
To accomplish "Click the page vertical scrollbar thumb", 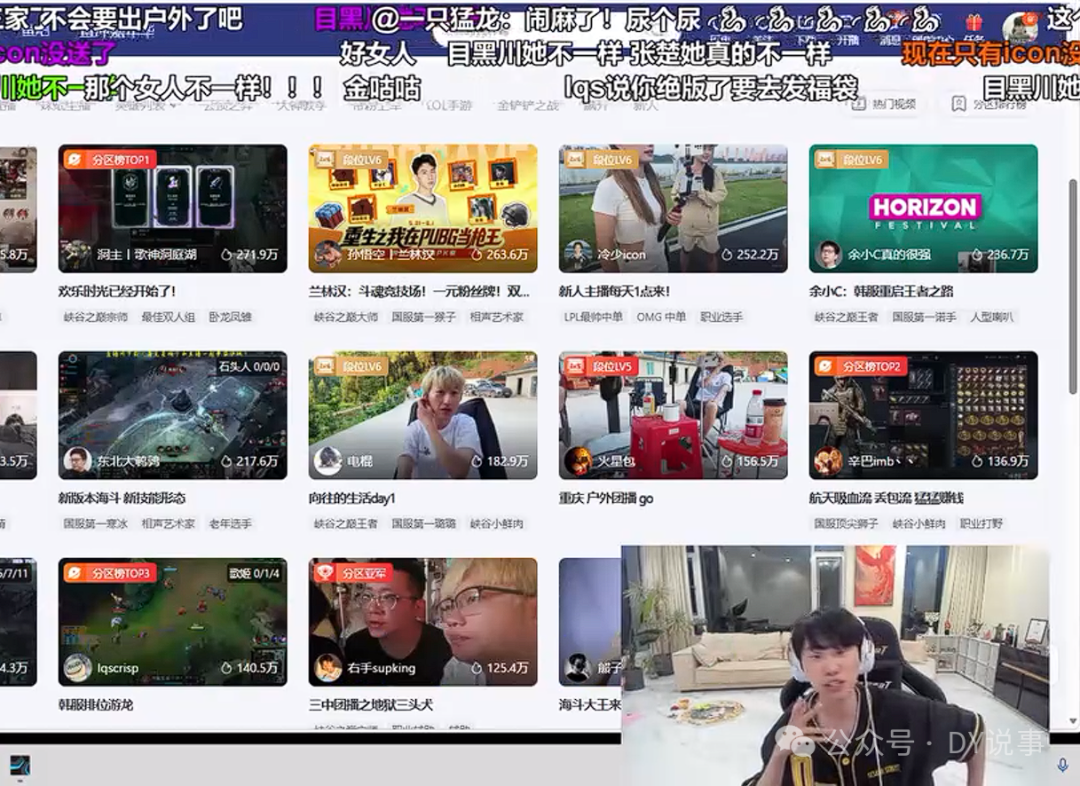I will tap(1072, 286).
